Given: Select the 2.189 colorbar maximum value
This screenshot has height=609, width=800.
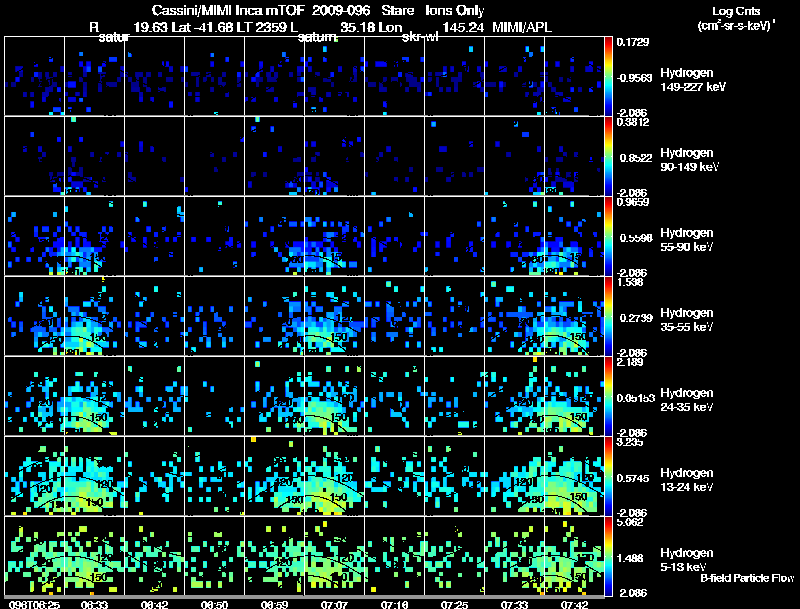Looking at the screenshot, I should click(630, 362).
